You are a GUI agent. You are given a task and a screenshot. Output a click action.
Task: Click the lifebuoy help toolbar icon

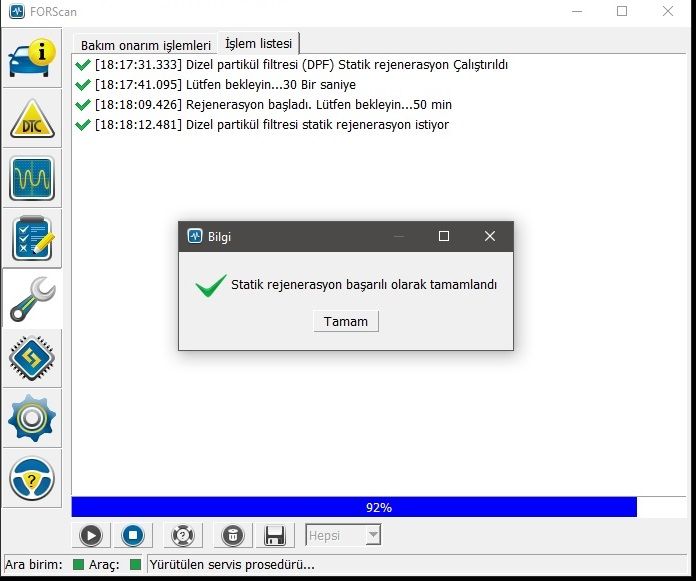point(183,535)
